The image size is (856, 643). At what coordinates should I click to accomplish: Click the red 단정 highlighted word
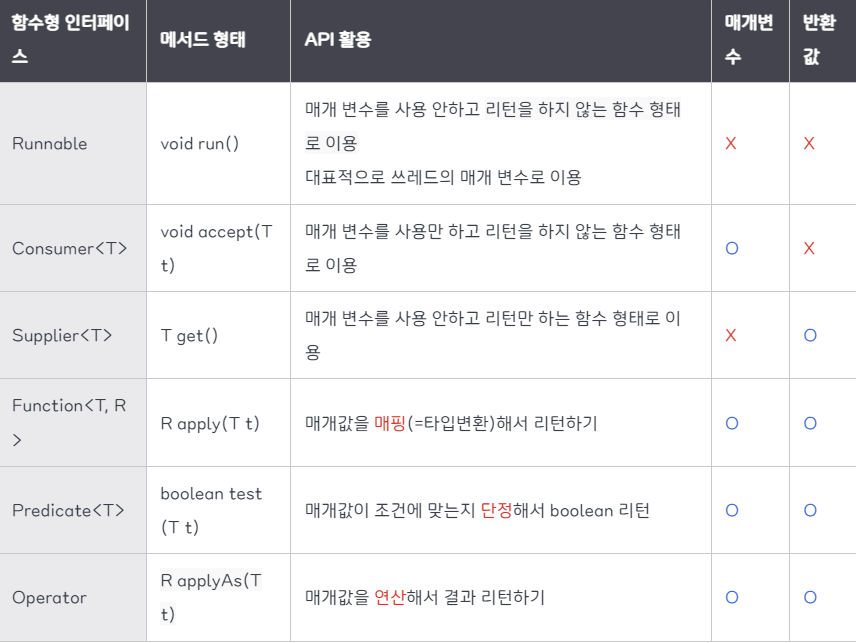496,510
